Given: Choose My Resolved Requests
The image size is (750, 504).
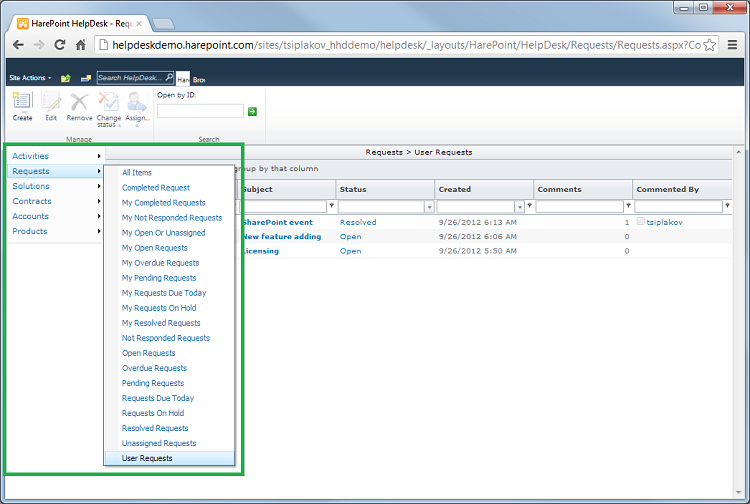Looking at the screenshot, I should click(x=161, y=323).
